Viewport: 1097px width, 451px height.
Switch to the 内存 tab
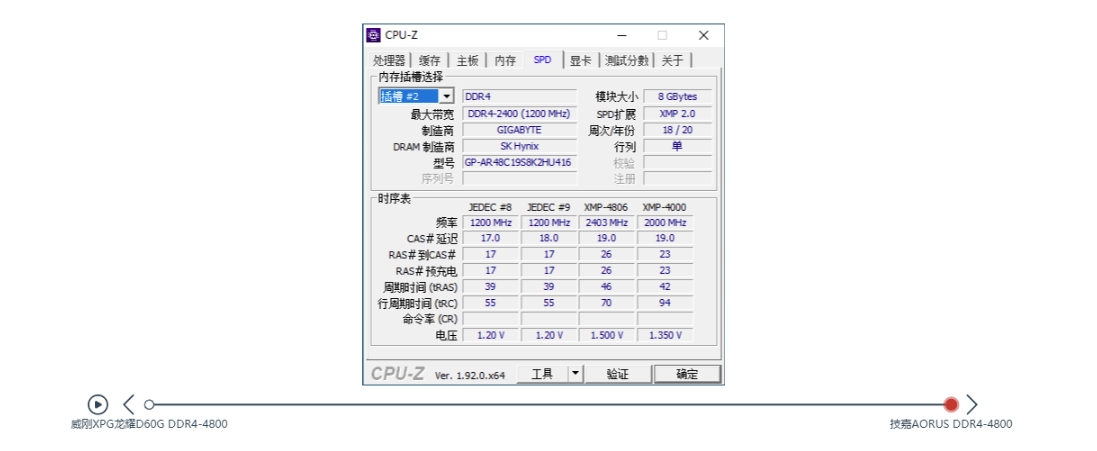coord(505,61)
